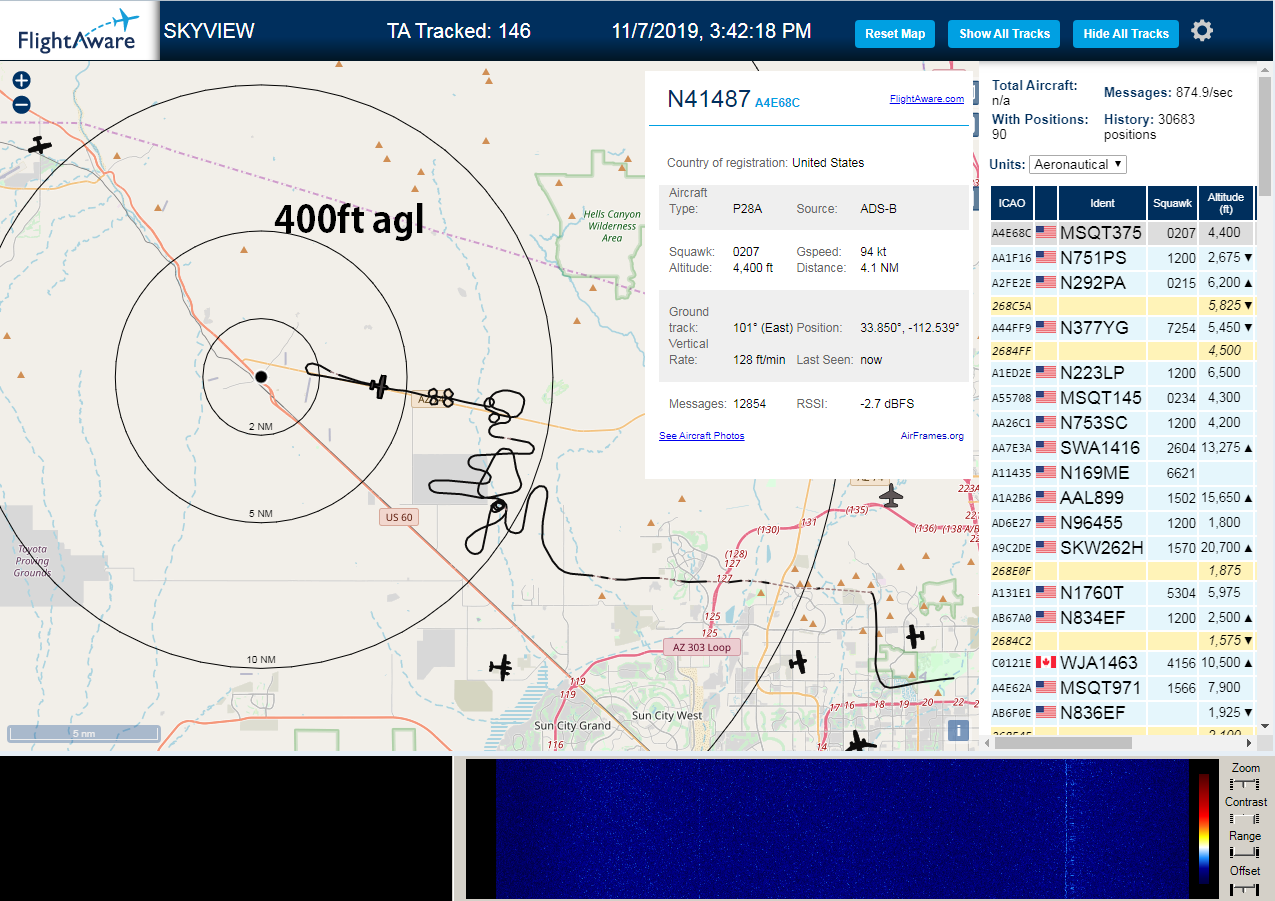1275x901 pixels.
Task: Open the settings gear icon
Action: click(1202, 31)
